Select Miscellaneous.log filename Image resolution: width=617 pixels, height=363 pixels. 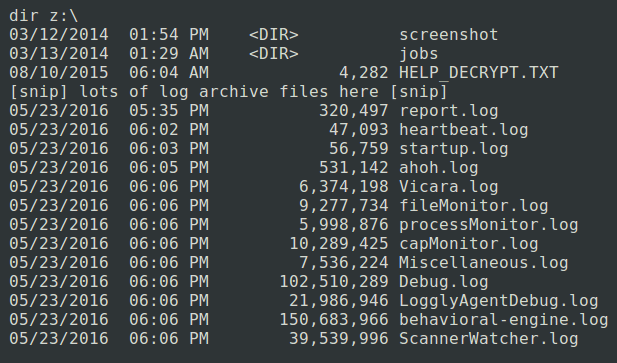pos(484,262)
